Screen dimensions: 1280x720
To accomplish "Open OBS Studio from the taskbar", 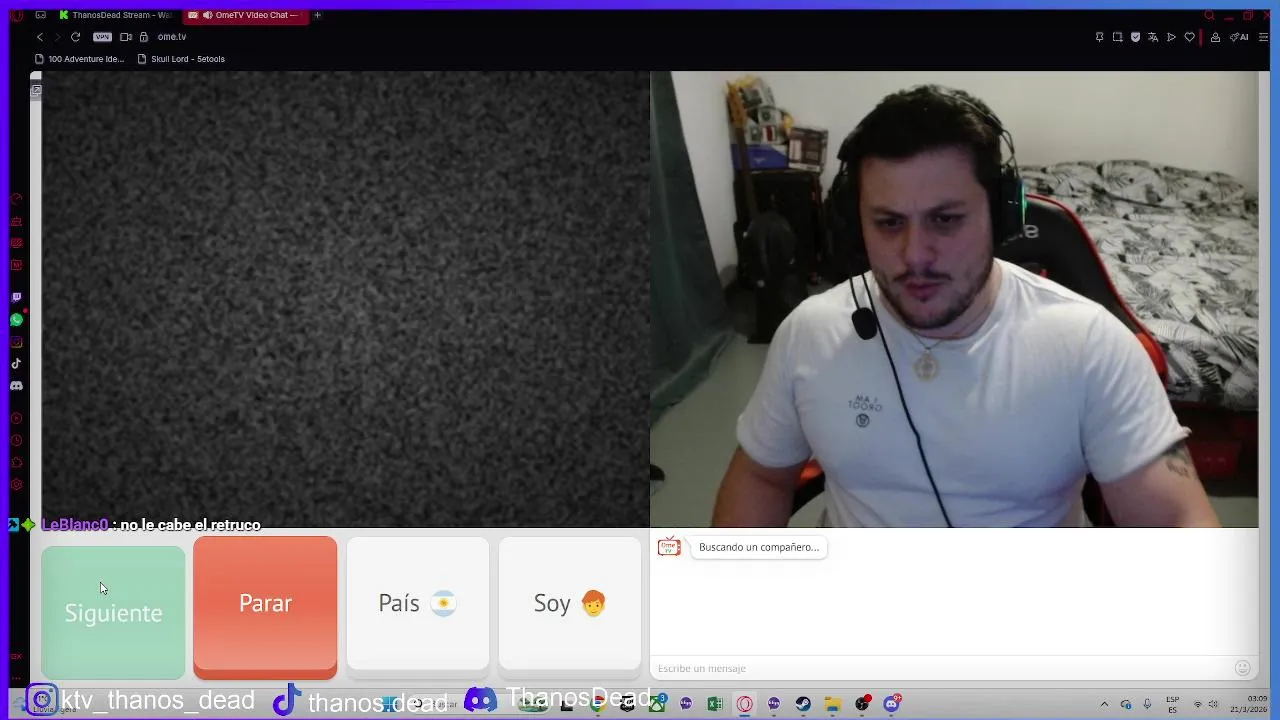I will 861,704.
